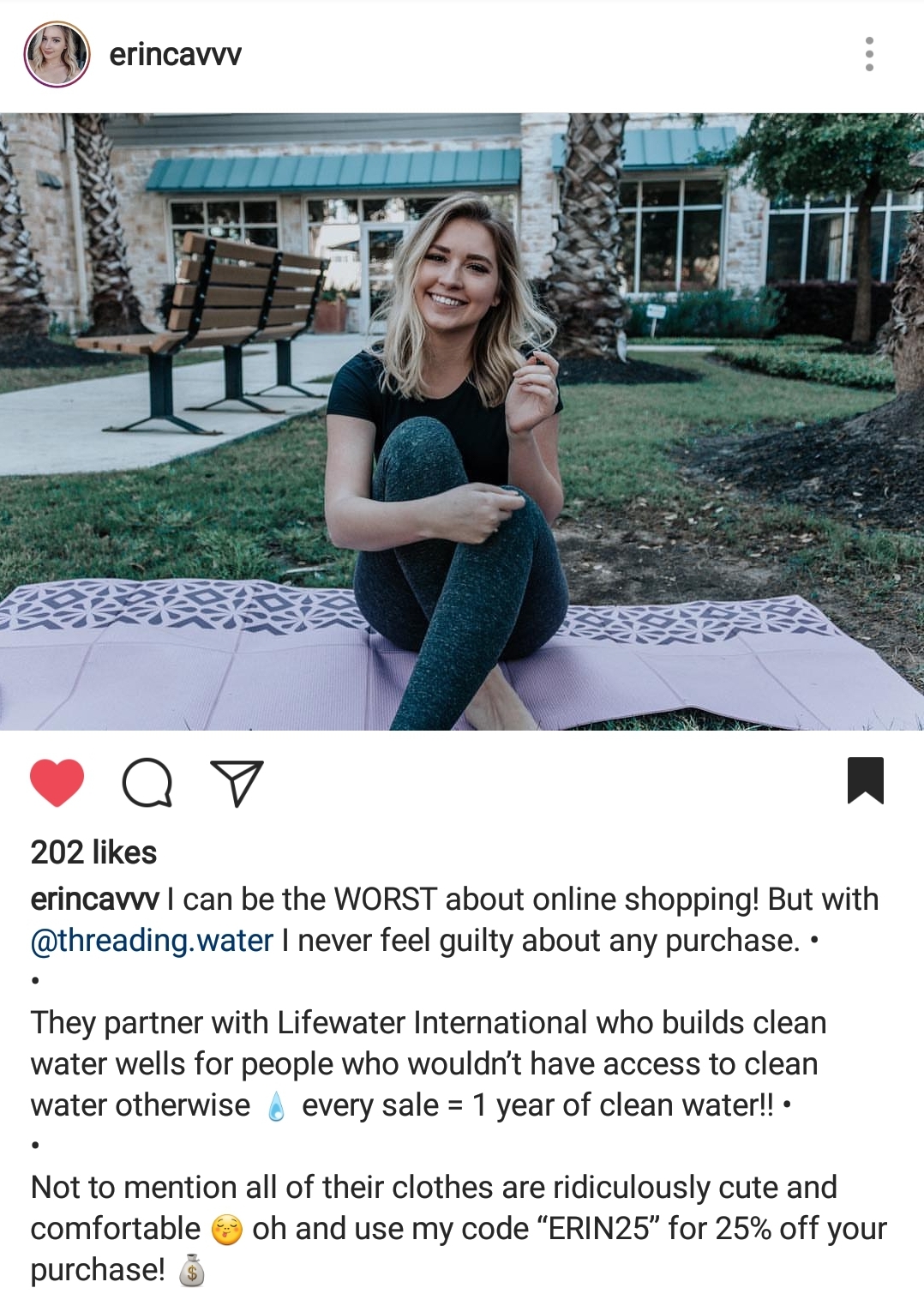Remove the post from saved via bookmark
The height and width of the screenshot is (1300, 924).
coord(865,780)
